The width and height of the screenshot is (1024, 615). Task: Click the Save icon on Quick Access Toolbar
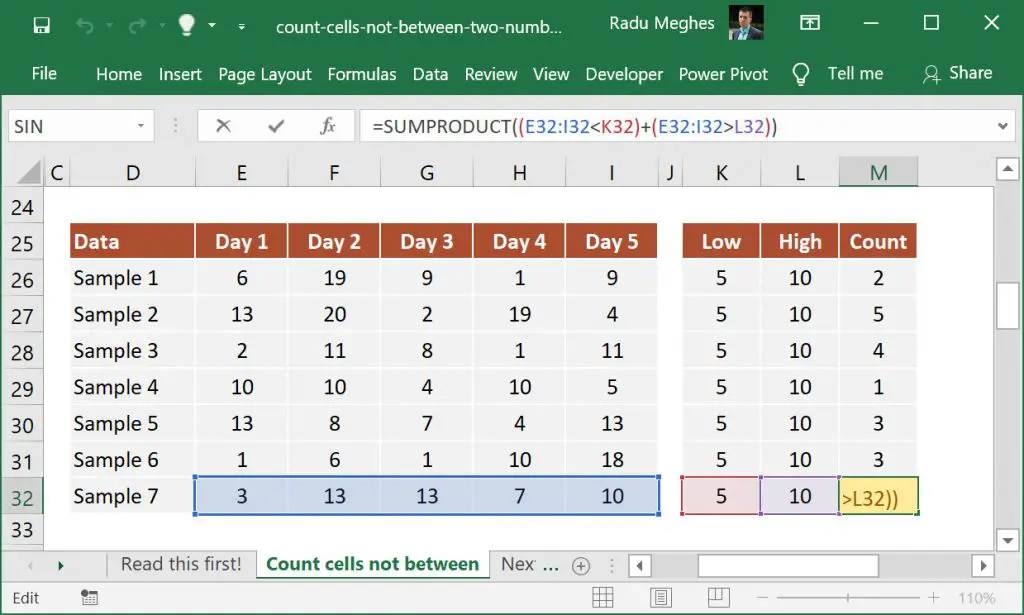coord(40,23)
